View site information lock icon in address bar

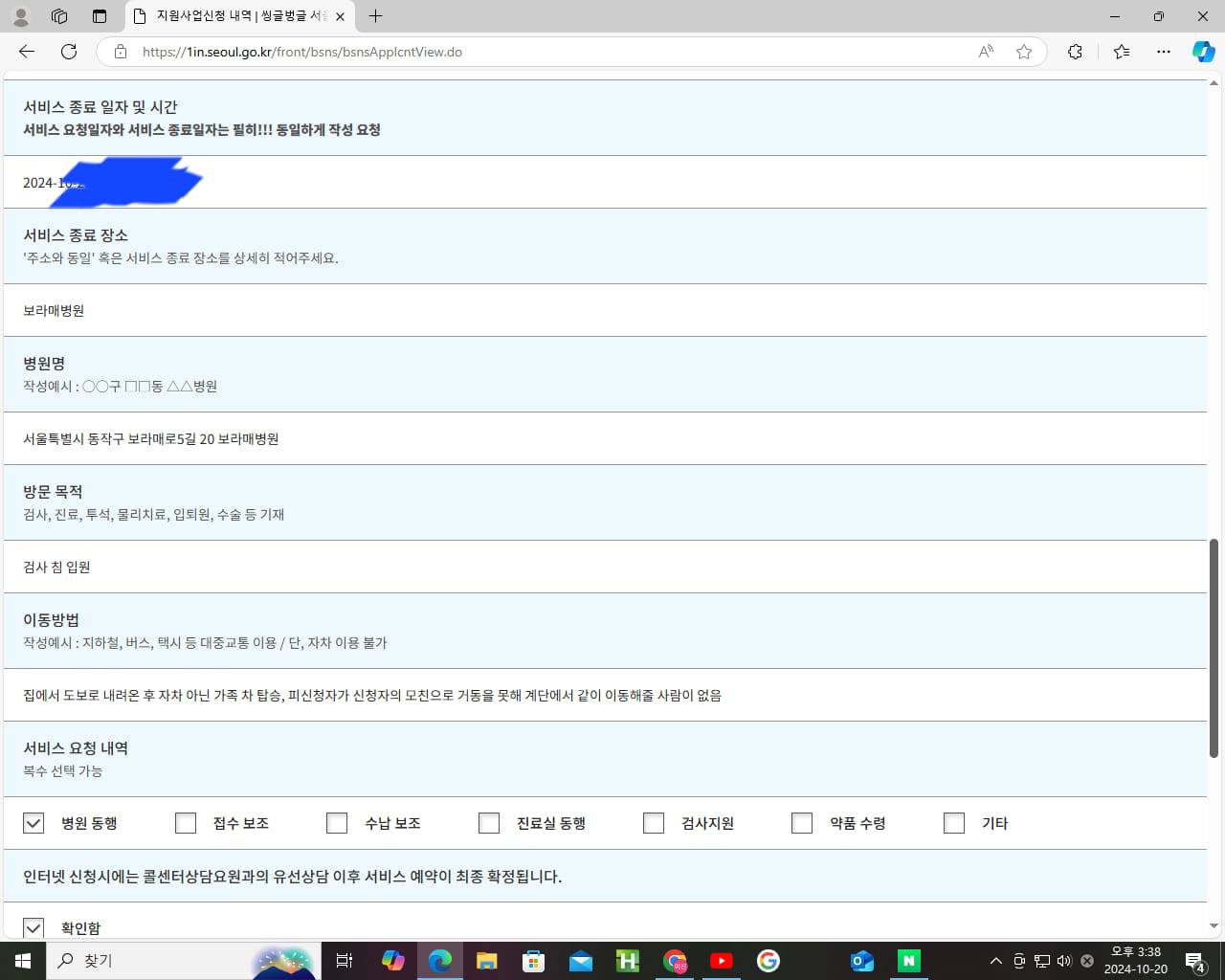tap(121, 52)
